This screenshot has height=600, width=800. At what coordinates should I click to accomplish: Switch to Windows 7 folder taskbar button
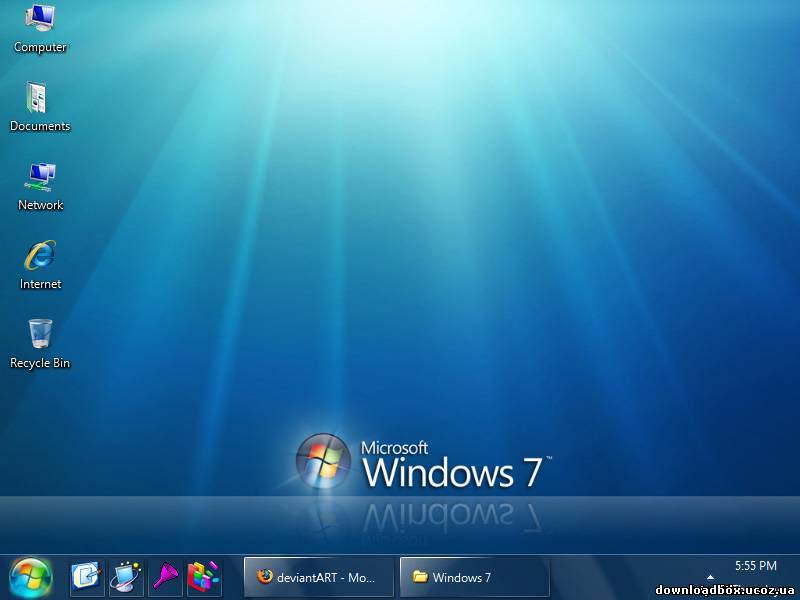pyautogui.click(x=475, y=577)
